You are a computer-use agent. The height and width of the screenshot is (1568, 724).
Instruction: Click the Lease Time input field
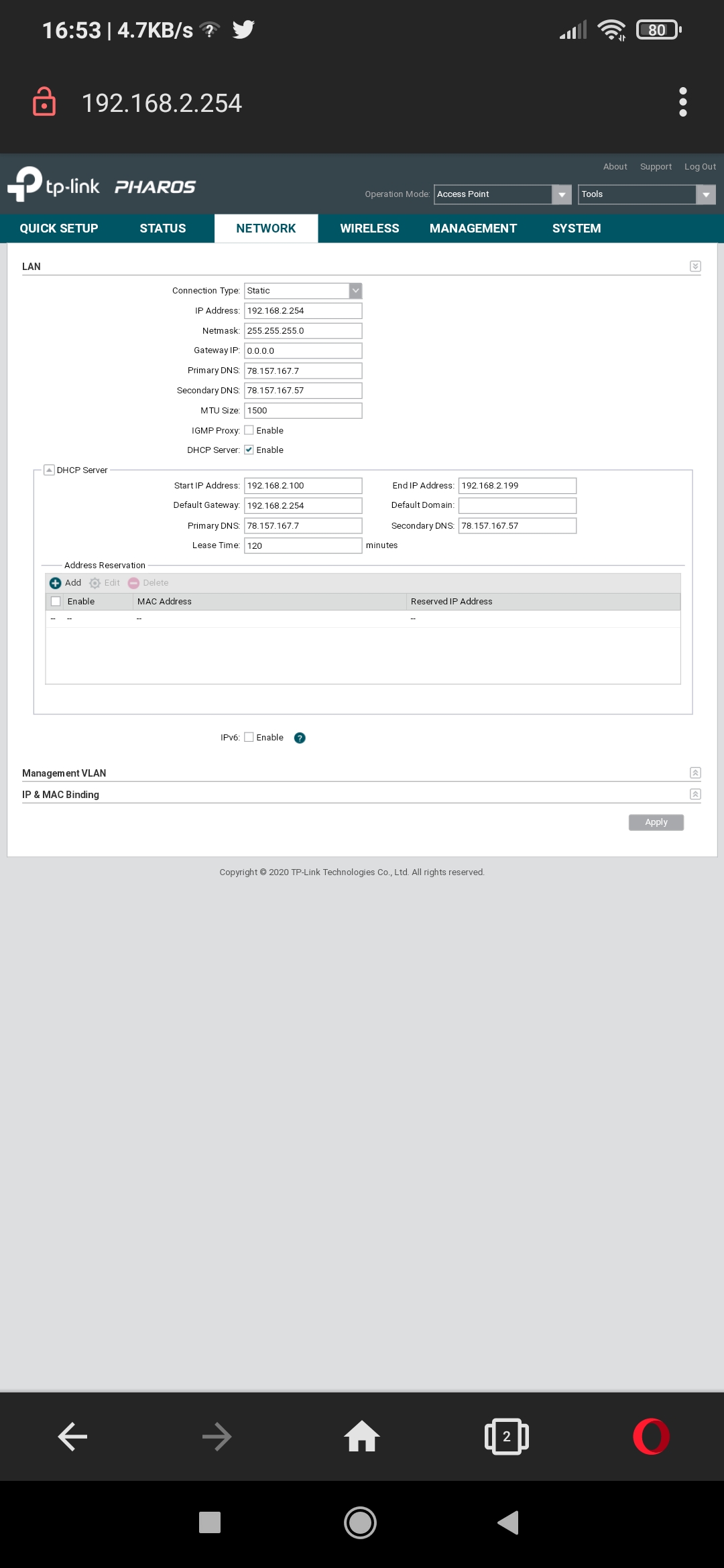coord(303,545)
